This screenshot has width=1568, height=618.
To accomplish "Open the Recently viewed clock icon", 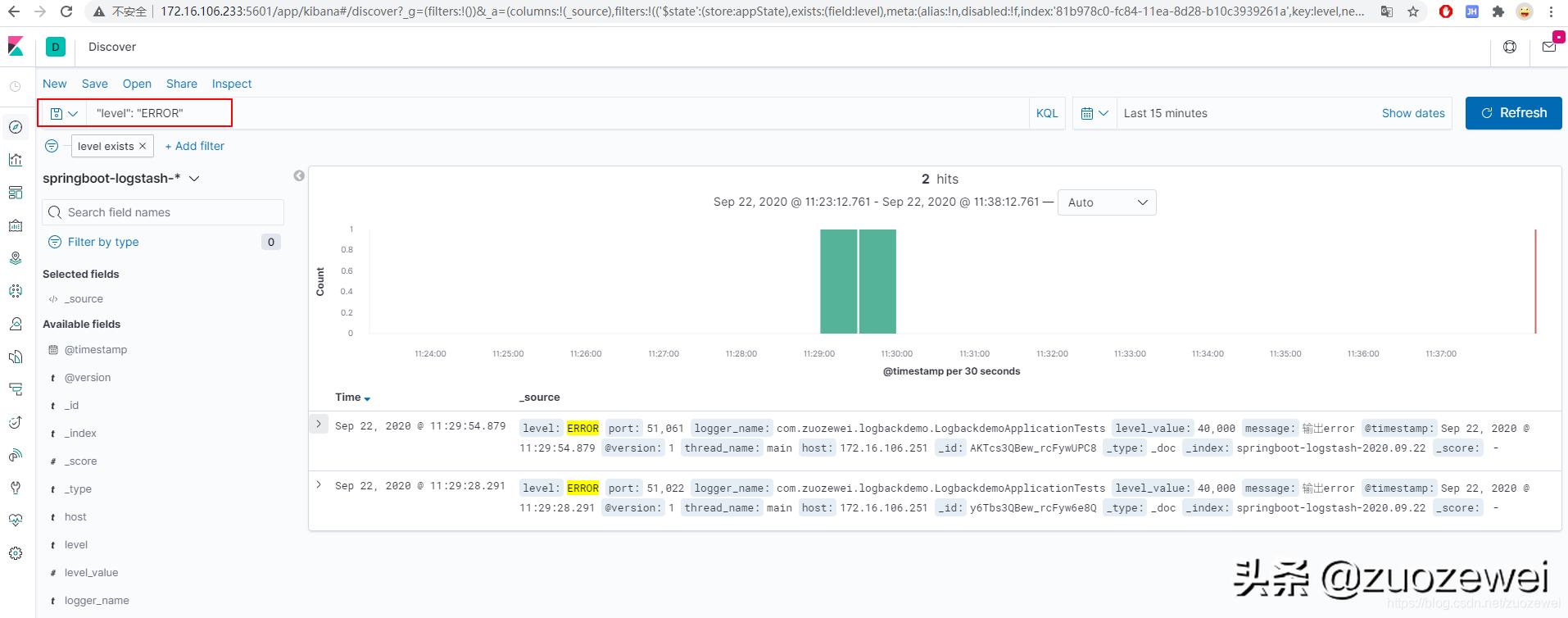I will click(x=16, y=86).
